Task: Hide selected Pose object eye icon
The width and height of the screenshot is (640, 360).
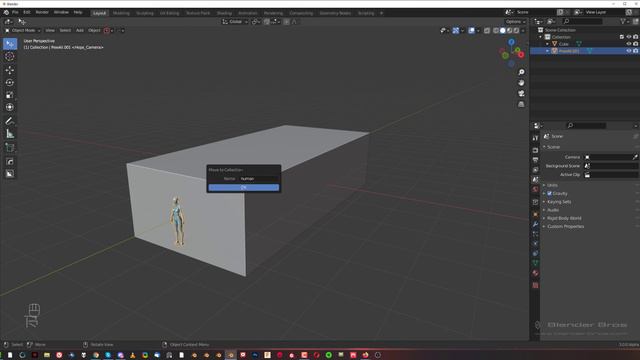Action: coord(629,51)
